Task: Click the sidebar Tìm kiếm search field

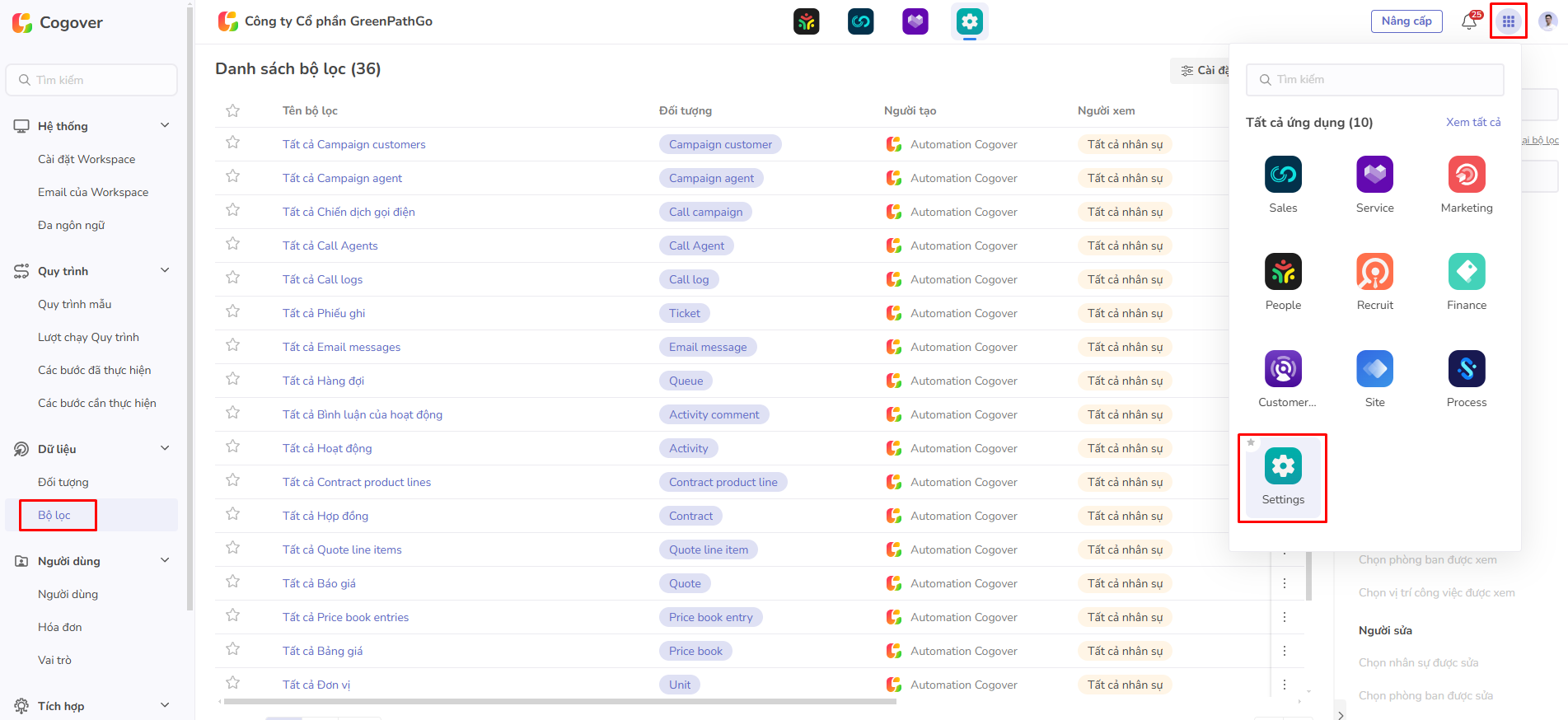Action: 91,80
